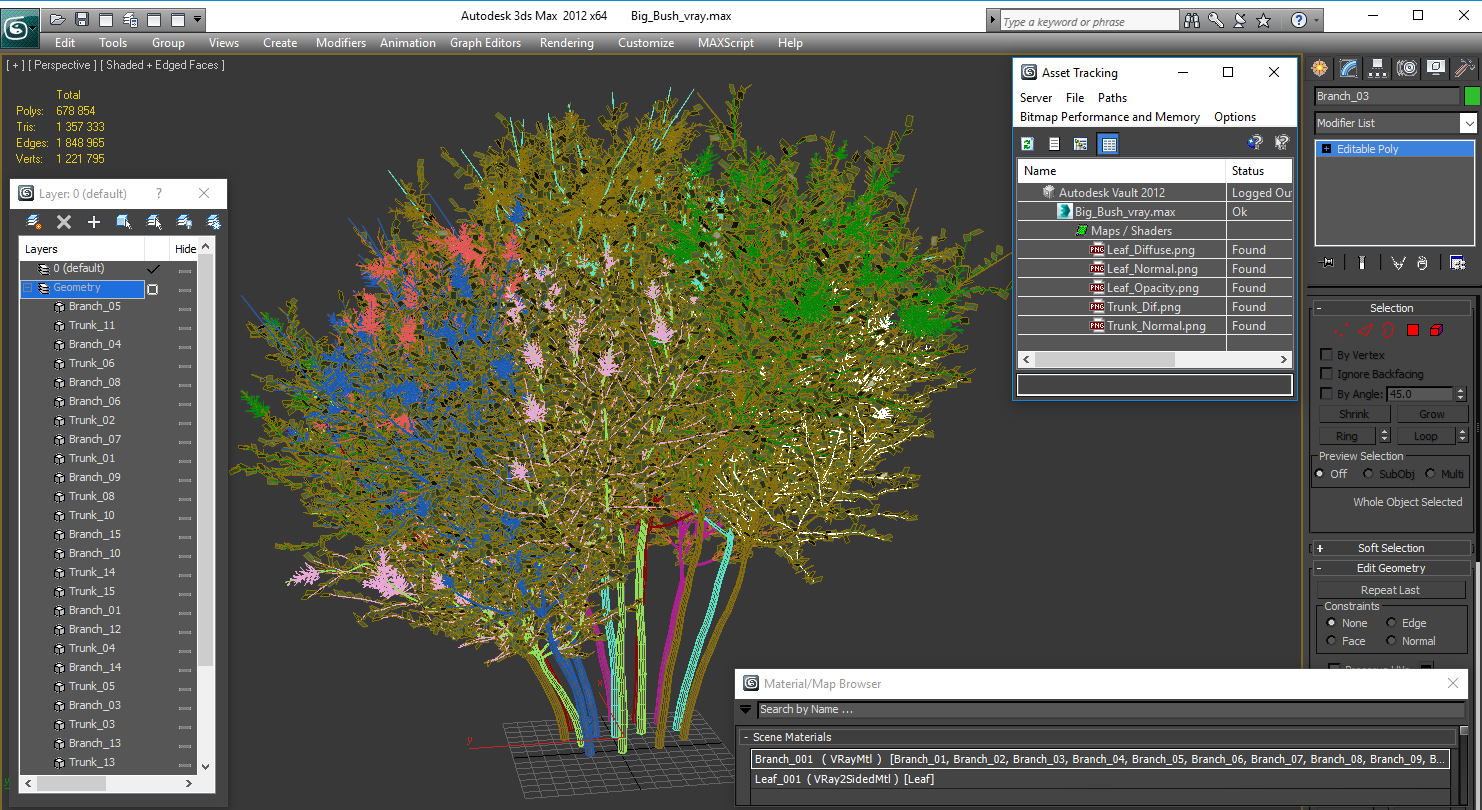Click the Subscription Center key icon

pyautogui.click(x=1216, y=20)
